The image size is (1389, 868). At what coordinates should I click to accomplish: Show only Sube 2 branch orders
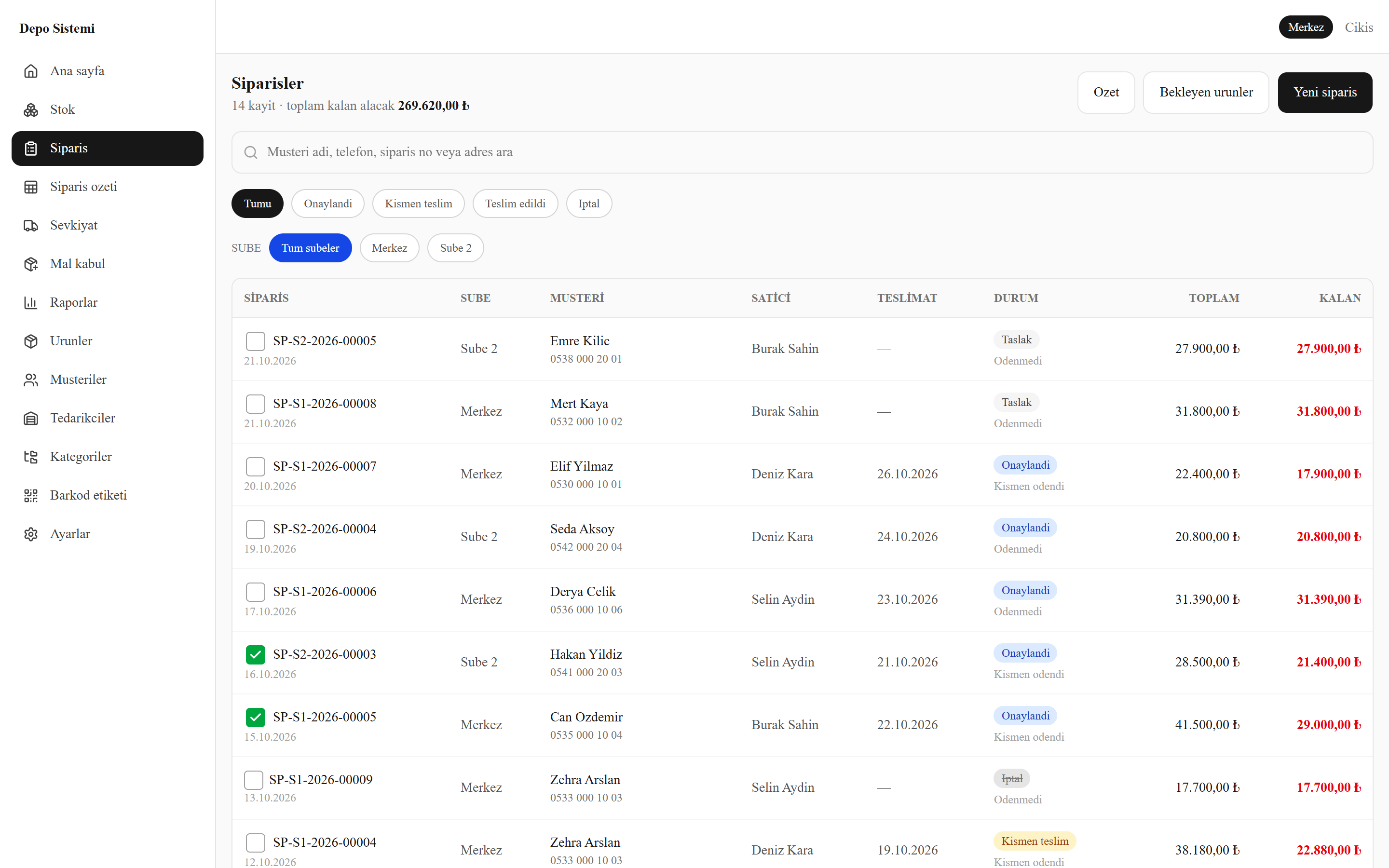[456, 248]
